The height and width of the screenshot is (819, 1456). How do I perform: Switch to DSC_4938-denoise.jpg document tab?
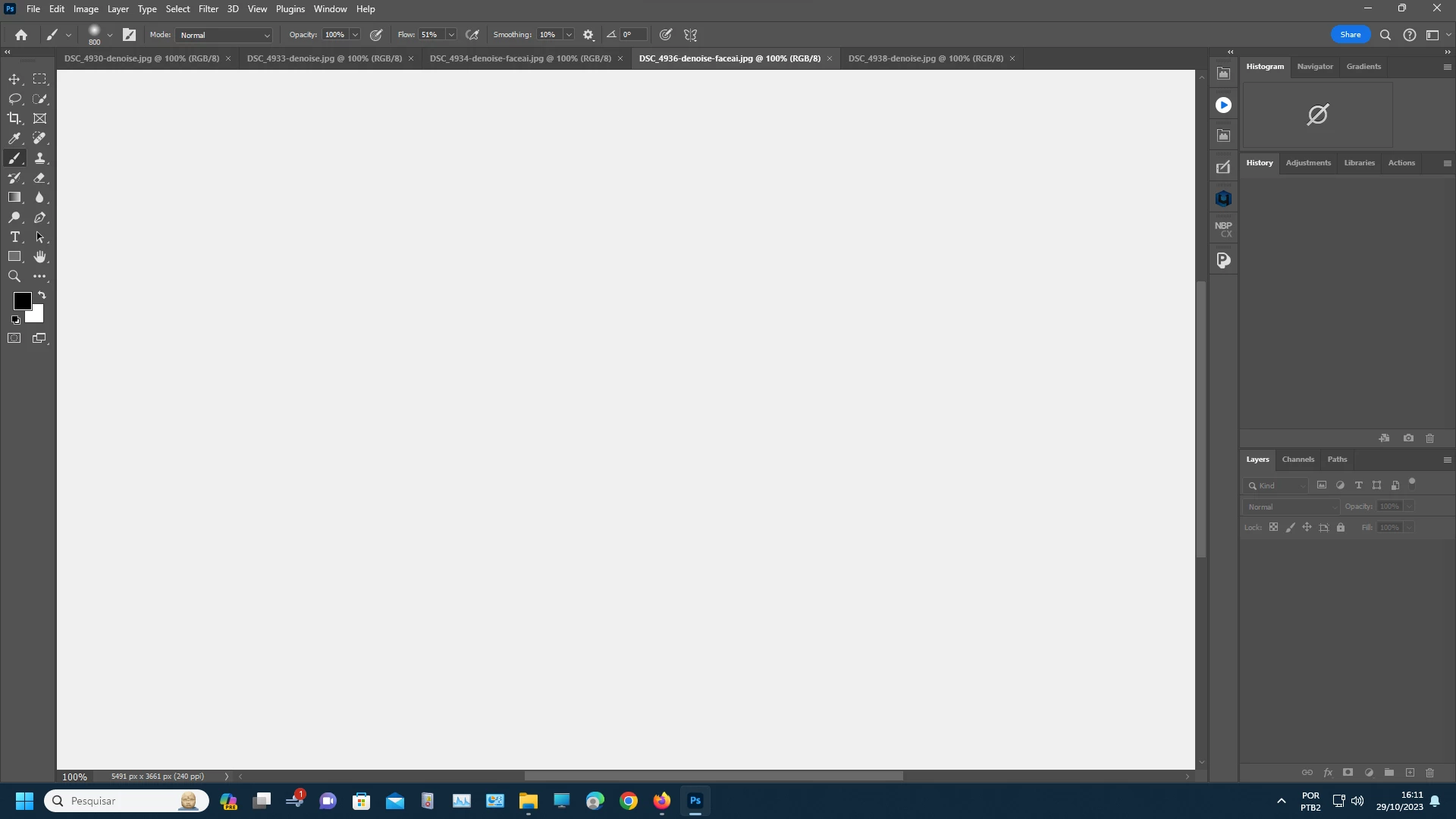pyautogui.click(x=925, y=58)
